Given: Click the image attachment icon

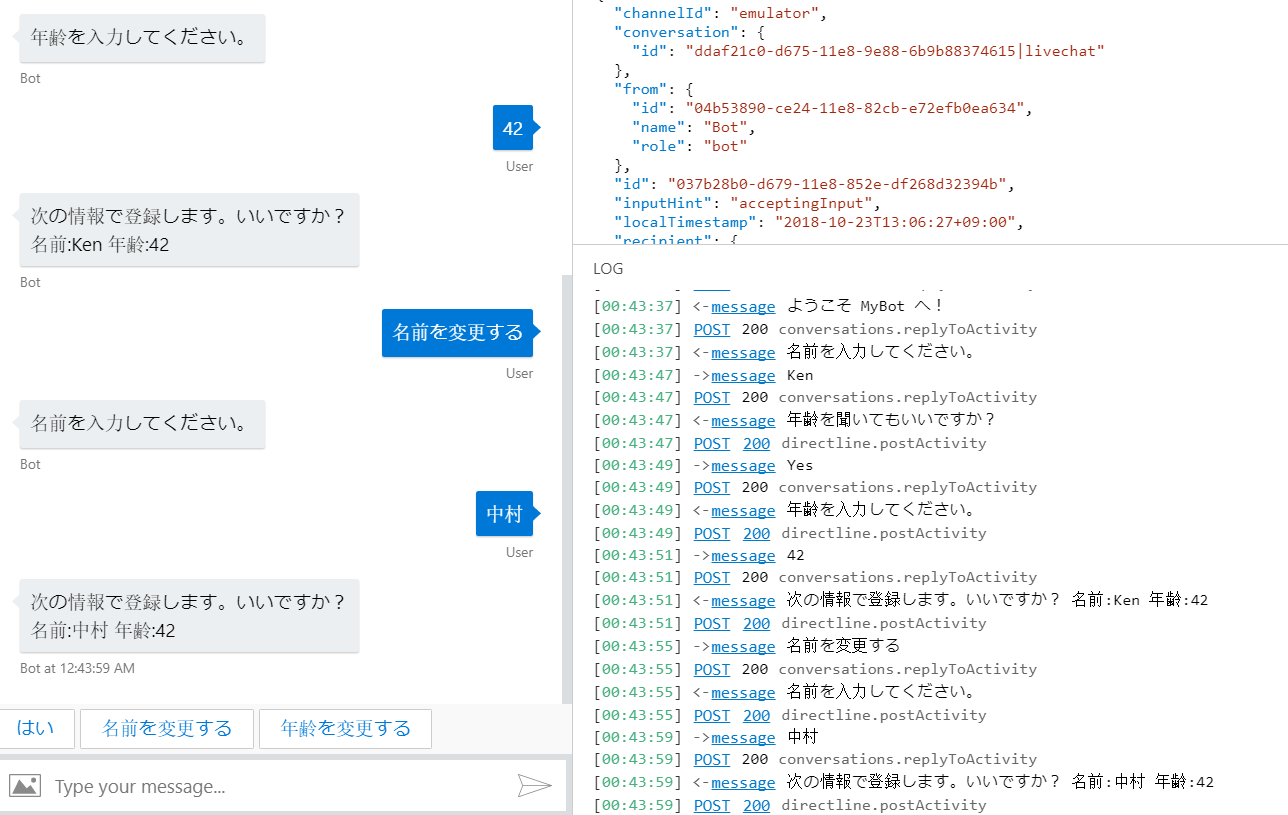Looking at the screenshot, I should tap(22, 786).
